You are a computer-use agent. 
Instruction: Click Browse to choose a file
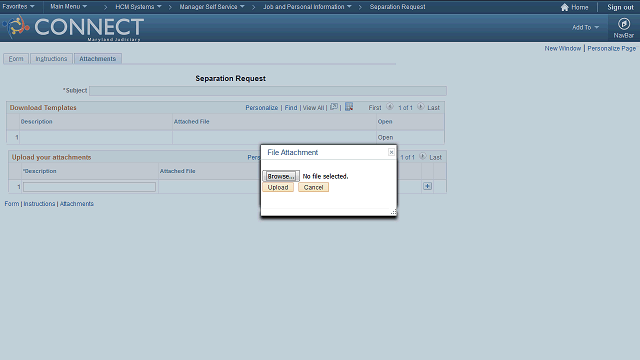coord(281,176)
